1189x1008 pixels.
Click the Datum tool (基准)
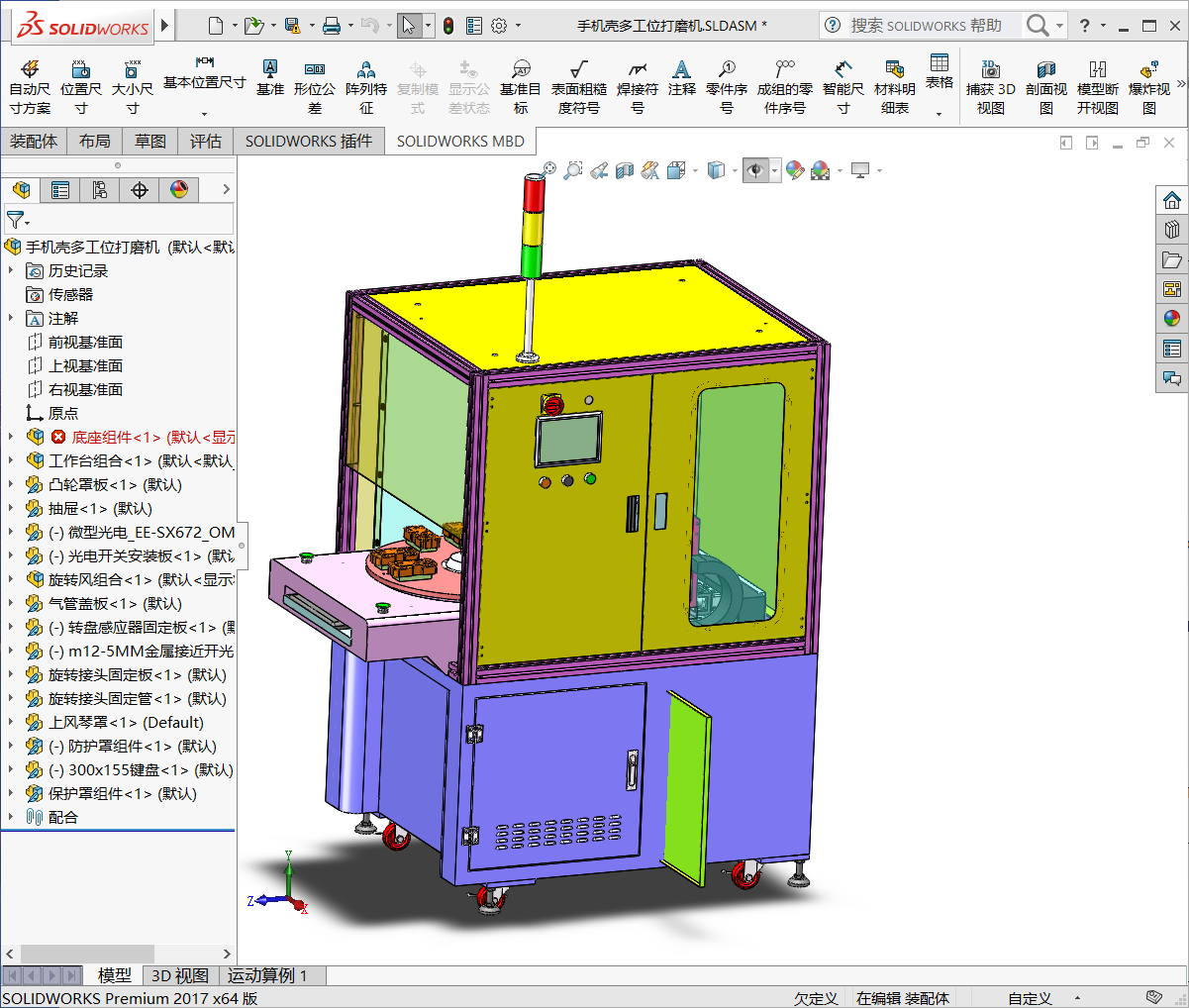click(270, 77)
